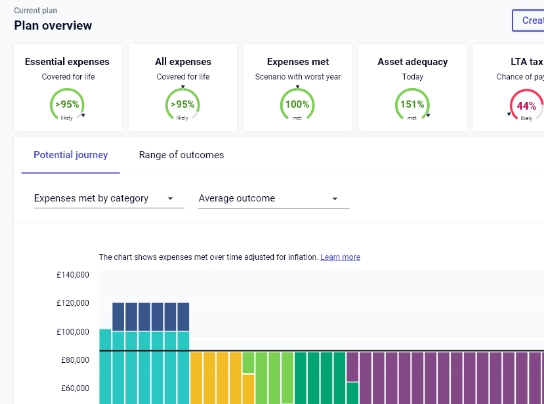This screenshot has height=404, width=544.
Task: Click the Plan overview heading
Action: click(53, 26)
